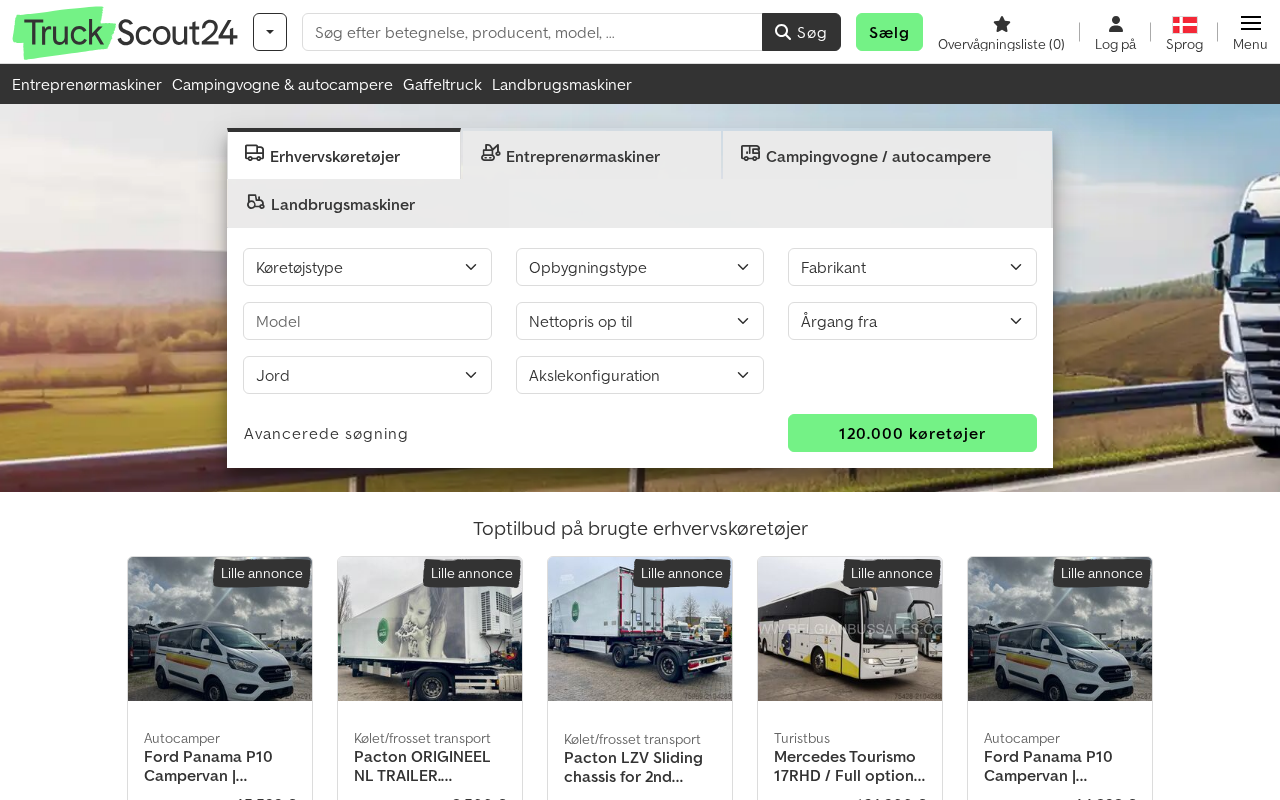Screen dimensions: 1280x800
Task: Open Campingvogne & autocampere navigation link
Action: [282, 84]
